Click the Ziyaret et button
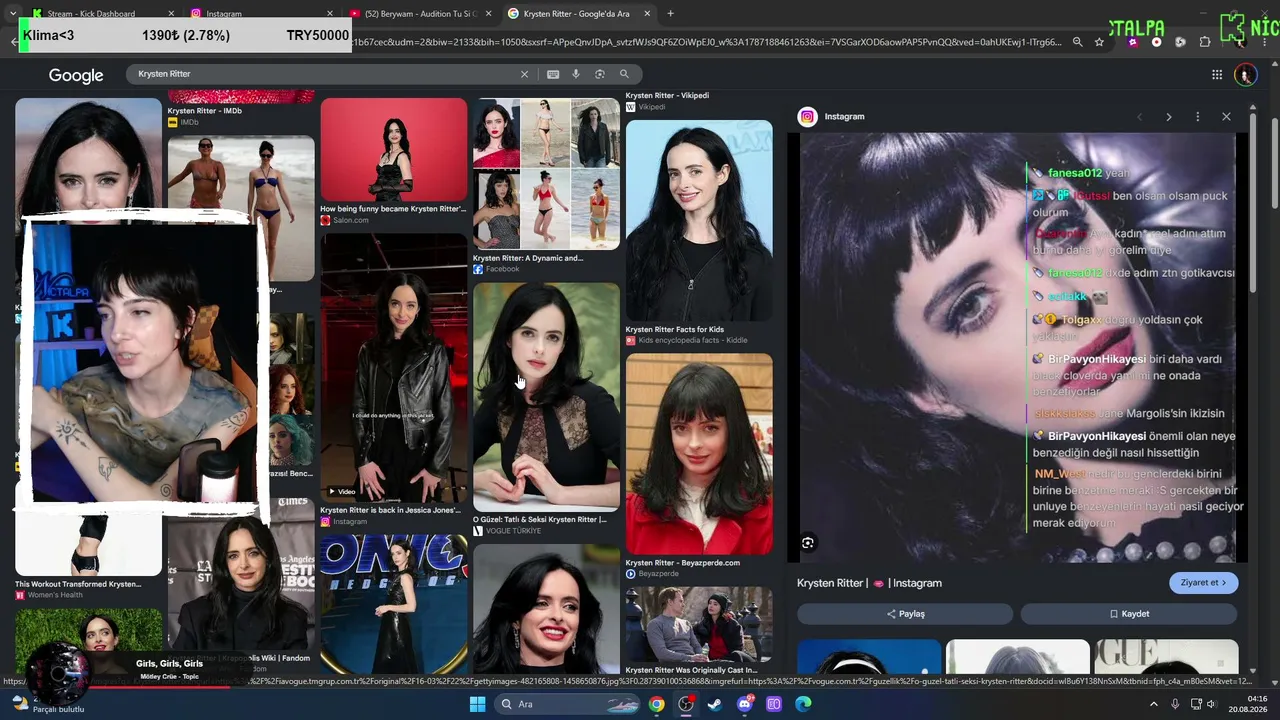Image resolution: width=1280 pixels, height=720 pixels. [x=1203, y=583]
